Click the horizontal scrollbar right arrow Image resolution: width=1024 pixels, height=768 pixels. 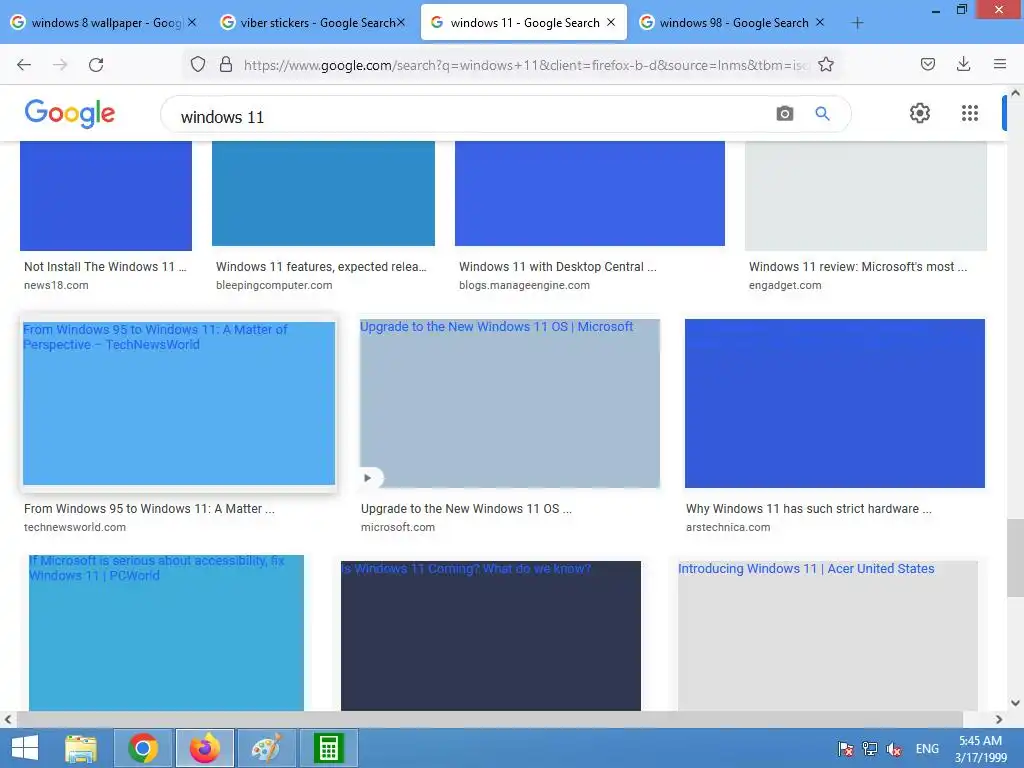(999, 719)
